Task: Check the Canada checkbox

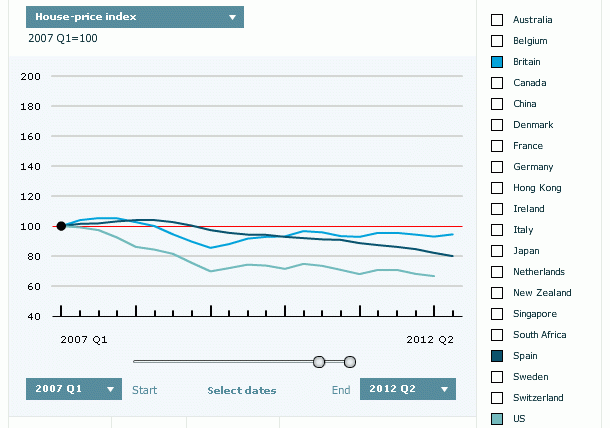Action: [x=497, y=83]
